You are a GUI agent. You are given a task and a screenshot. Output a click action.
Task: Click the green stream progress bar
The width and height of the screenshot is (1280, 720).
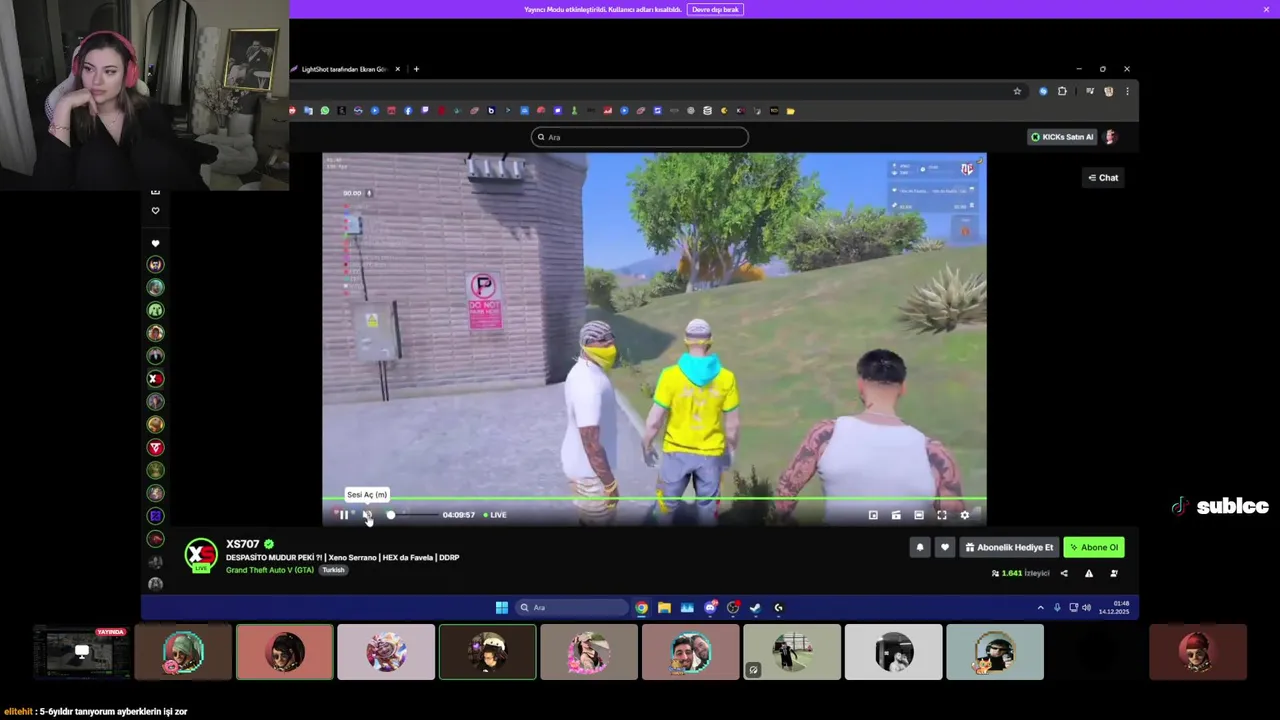pos(654,498)
